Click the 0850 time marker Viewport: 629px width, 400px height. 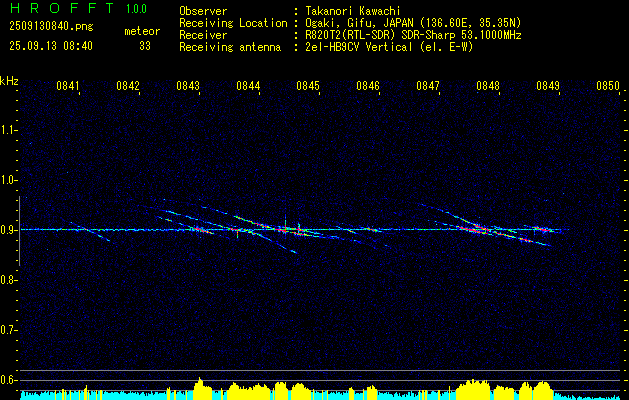(608, 85)
